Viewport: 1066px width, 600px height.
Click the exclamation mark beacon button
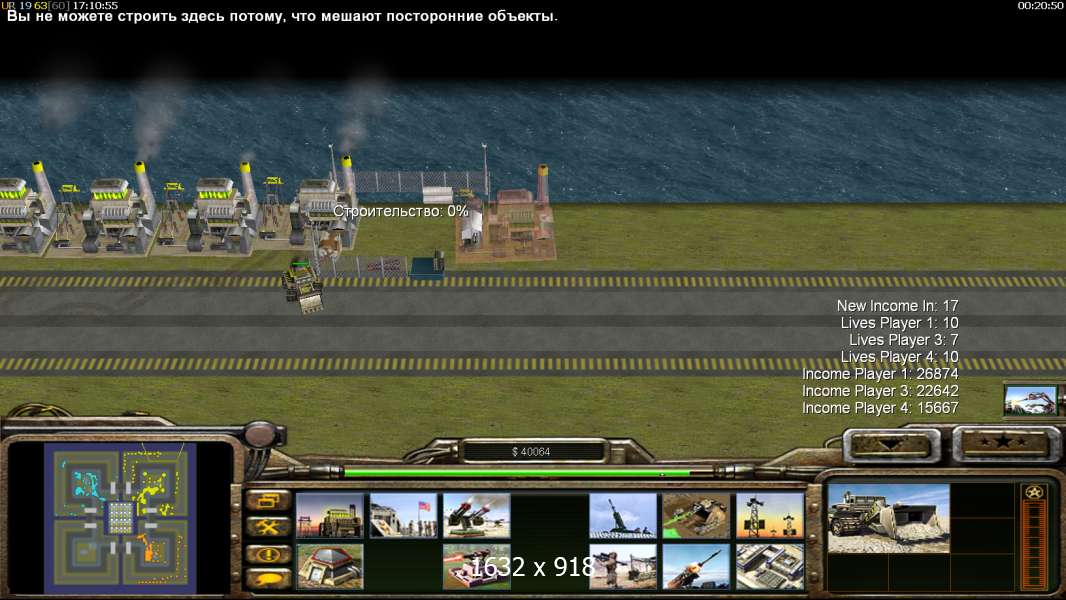[268, 554]
